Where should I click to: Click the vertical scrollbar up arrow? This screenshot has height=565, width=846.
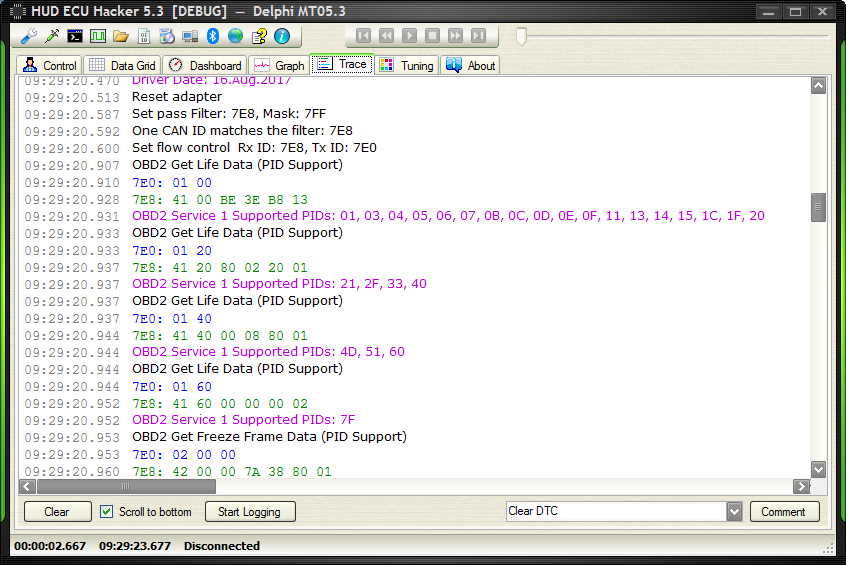click(818, 85)
